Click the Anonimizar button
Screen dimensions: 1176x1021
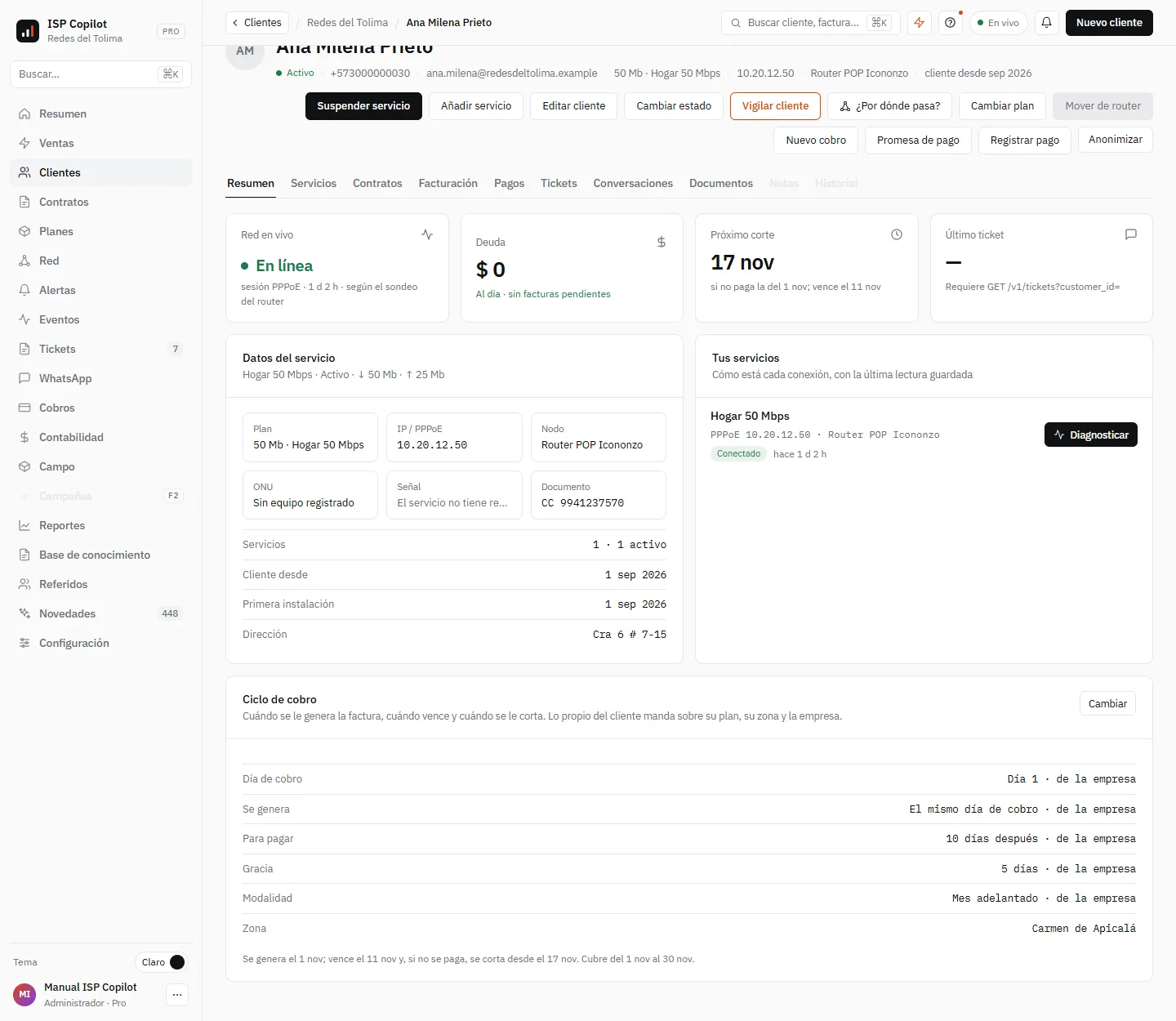coord(1116,140)
